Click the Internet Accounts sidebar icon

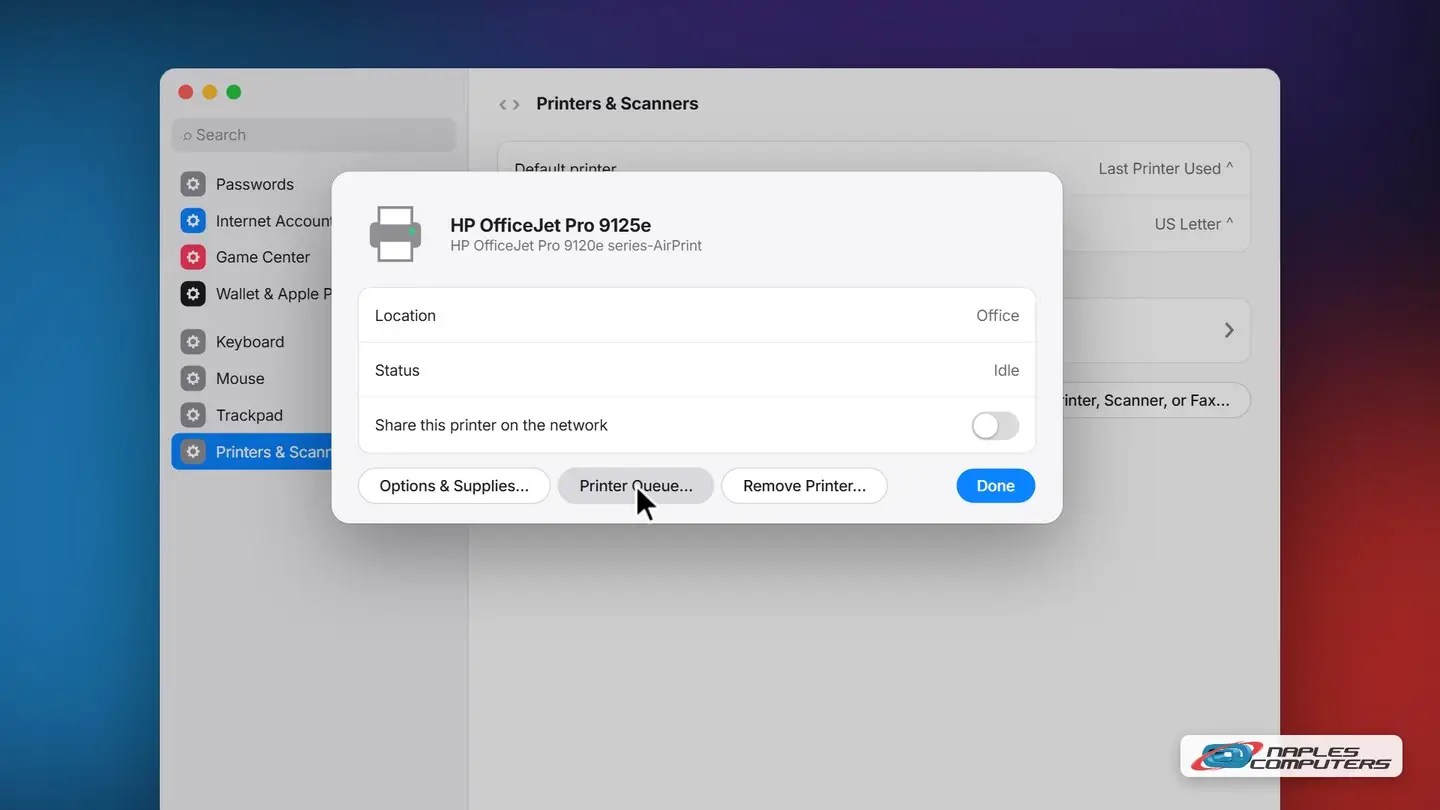click(193, 221)
